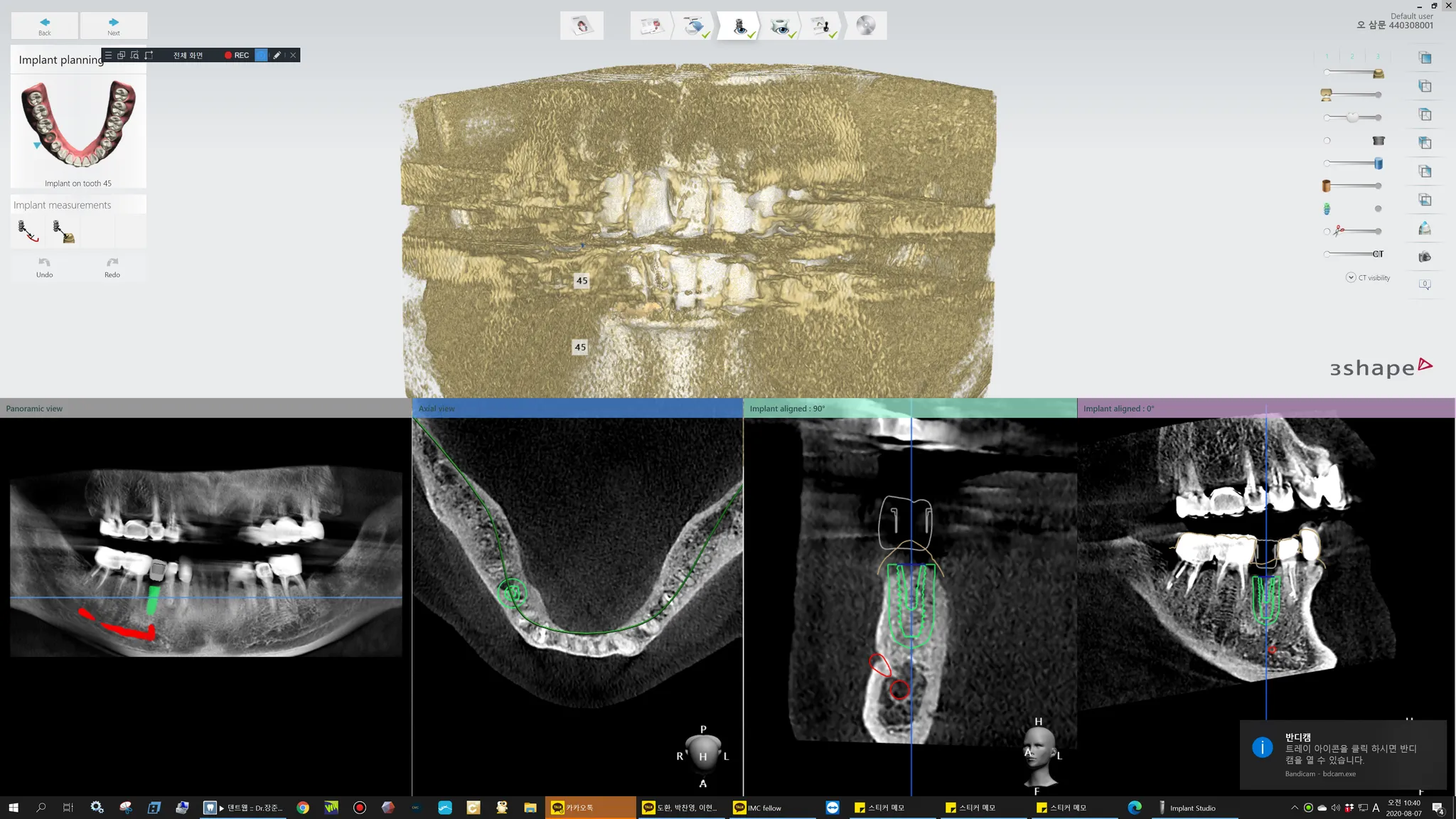Click the CT transparency slider track

point(1349,254)
